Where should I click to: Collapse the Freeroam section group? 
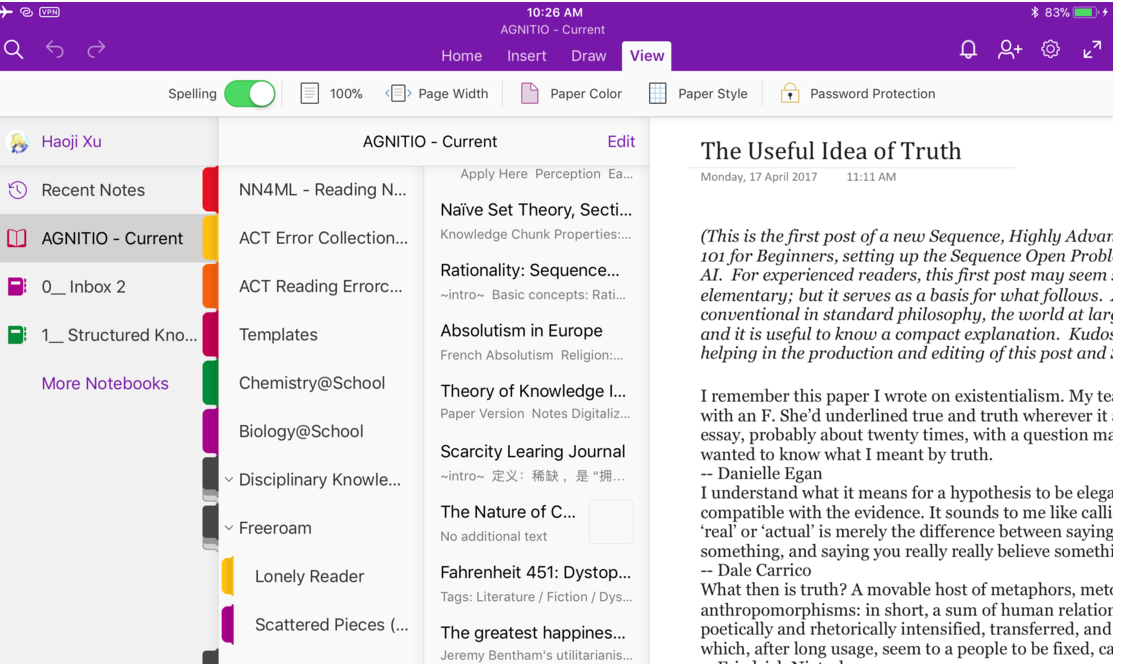coord(227,528)
